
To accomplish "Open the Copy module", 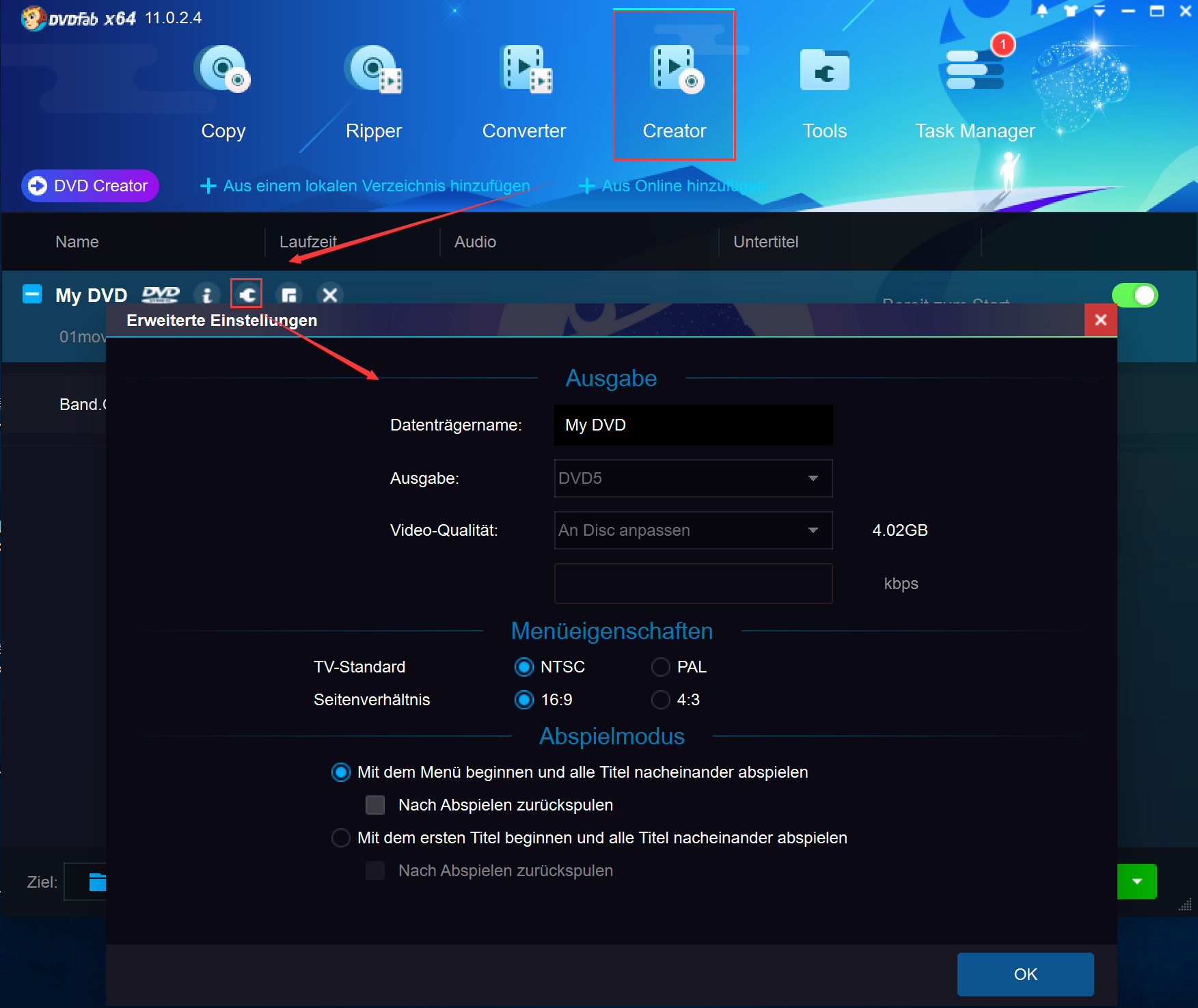I will click(x=223, y=92).
